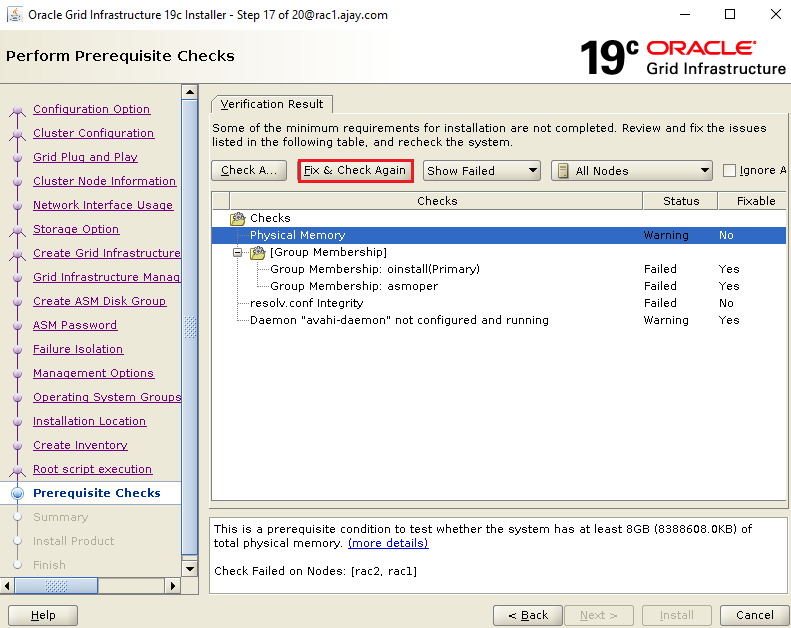Click the Cancel button
Screen dimensions: 791x628
pyautogui.click(x=754, y=615)
